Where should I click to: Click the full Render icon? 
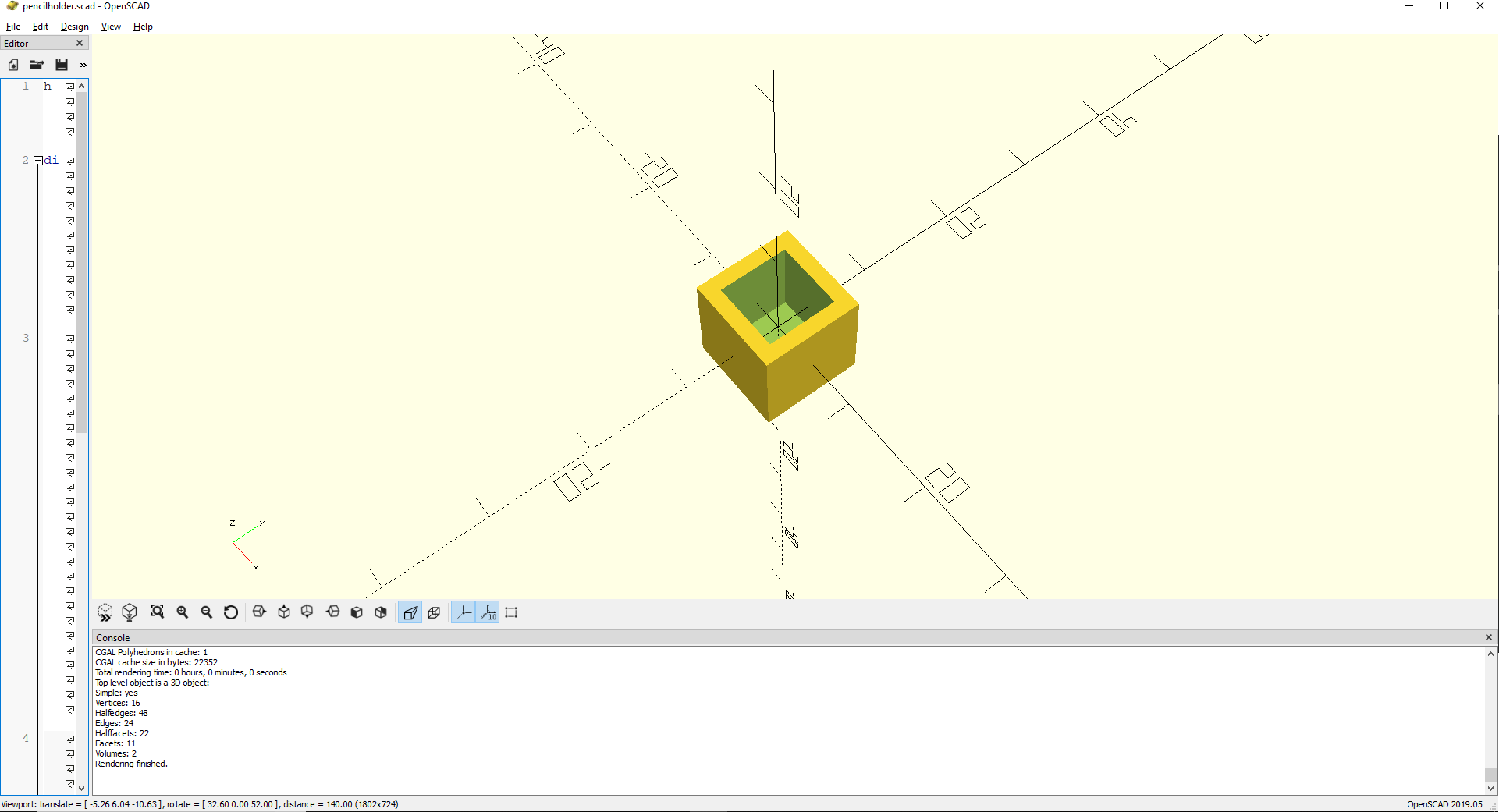[x=130, y=612]
